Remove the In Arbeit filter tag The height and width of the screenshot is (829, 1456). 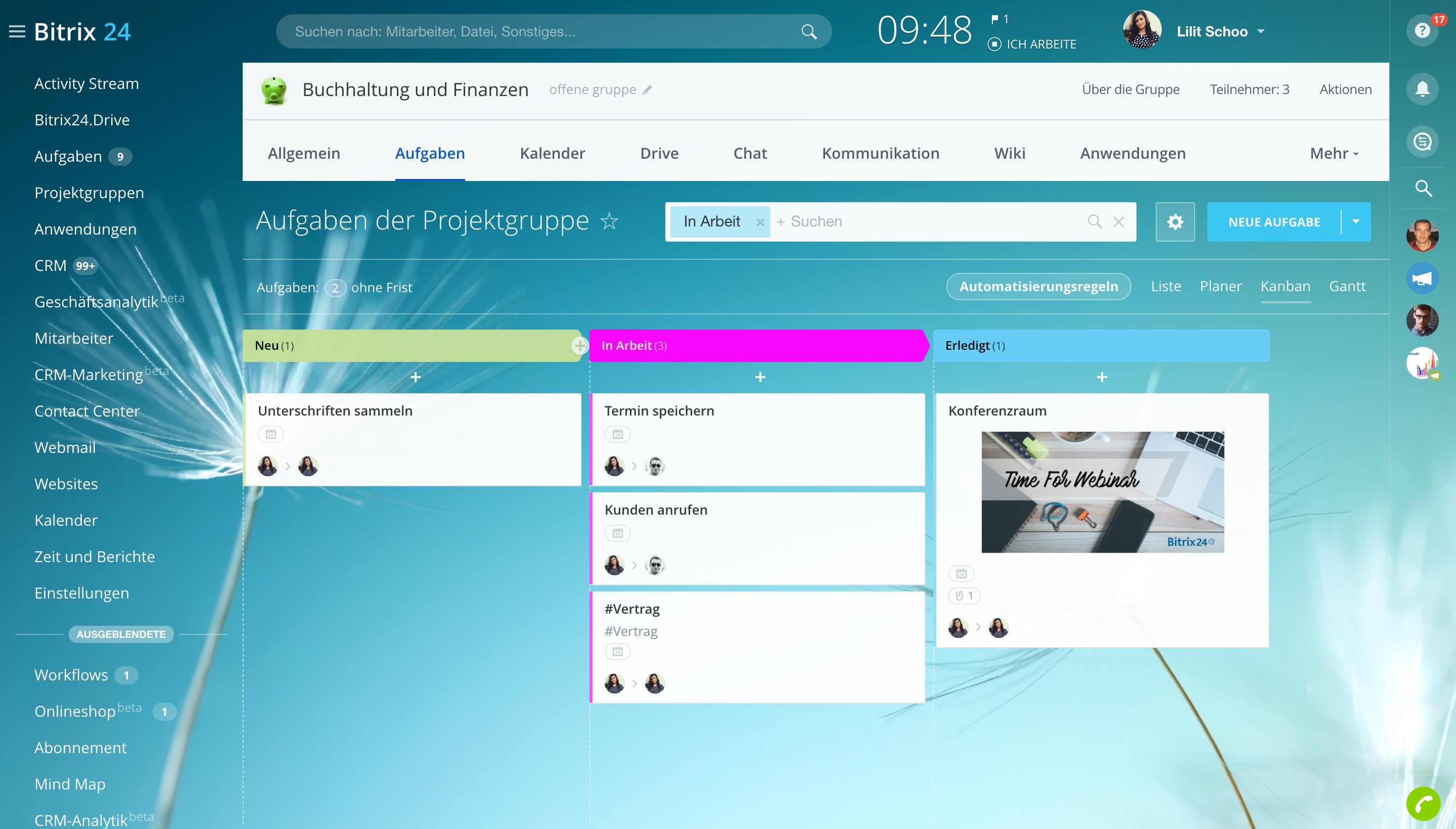pyautogui.click(x=760, y=222)
